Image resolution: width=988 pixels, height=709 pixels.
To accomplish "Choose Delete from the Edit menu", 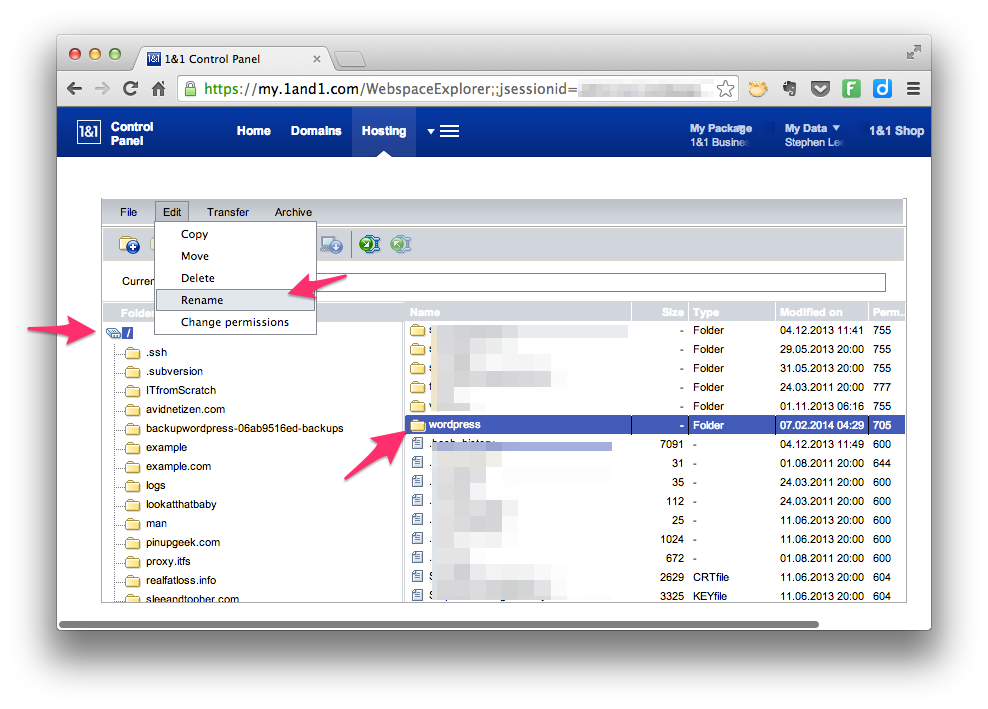I will [198, 278].
